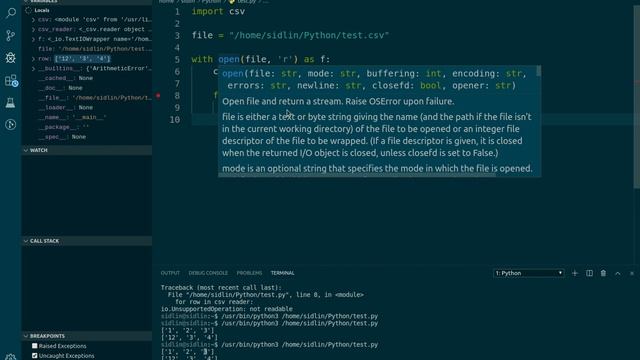Select the file variable row

pyautogui.click(x=87, y=49)
